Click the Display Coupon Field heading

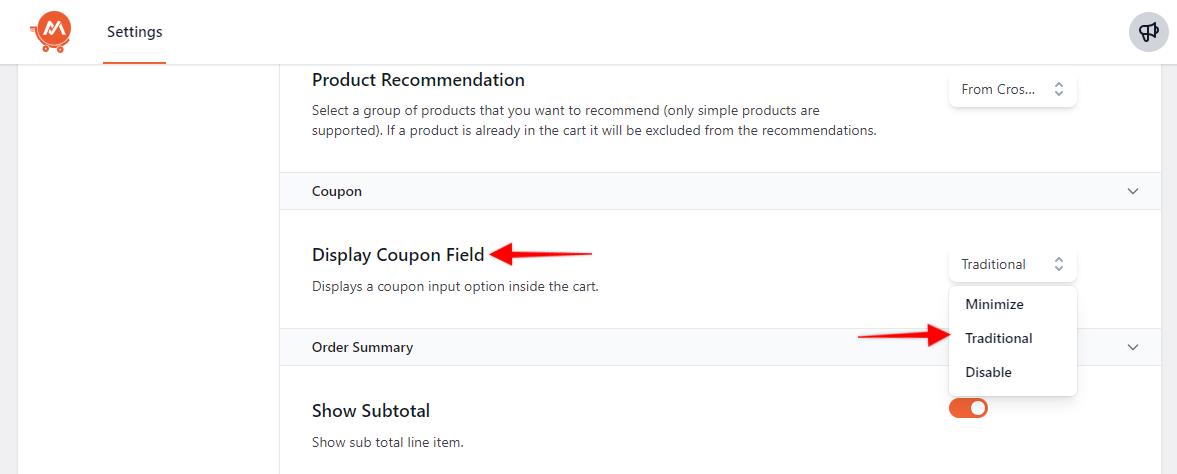pos(398,255)
